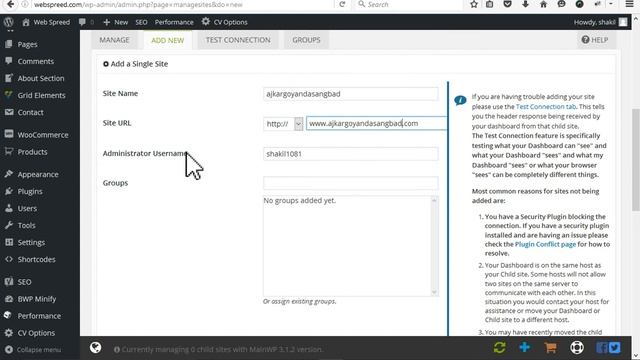Click the lifebuoy support icon in footer
This screenshot has height=360, width=640.
pyautogui.click(x=577, y=348)
